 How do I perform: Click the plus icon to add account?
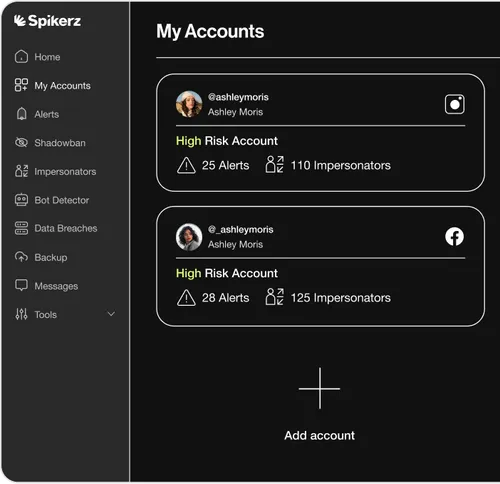point(320,388)
